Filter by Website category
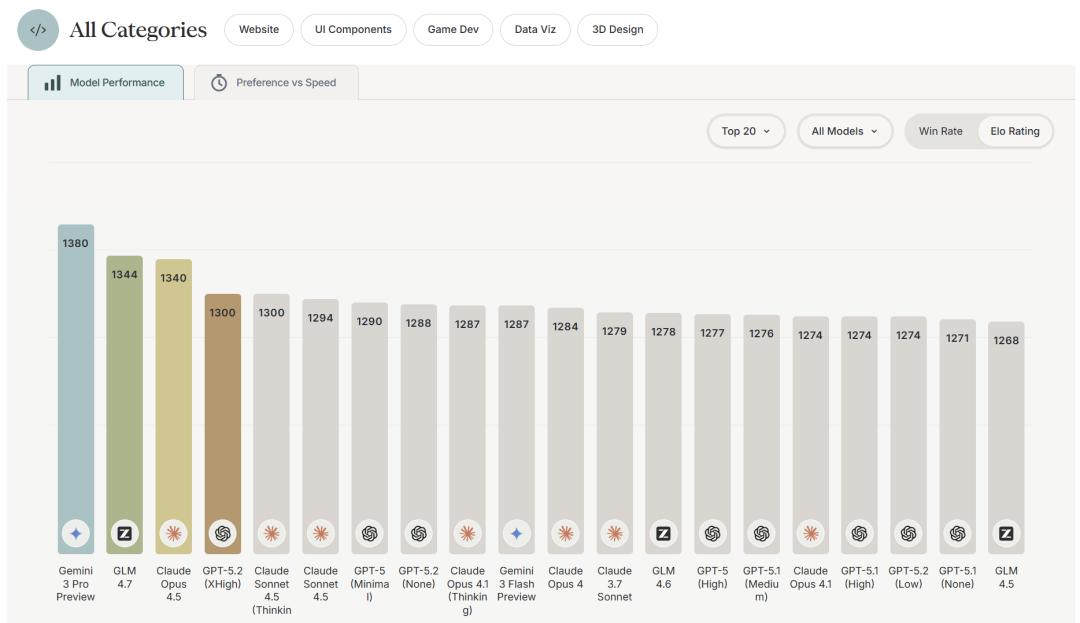1080x623 pixels. [259, 30]
